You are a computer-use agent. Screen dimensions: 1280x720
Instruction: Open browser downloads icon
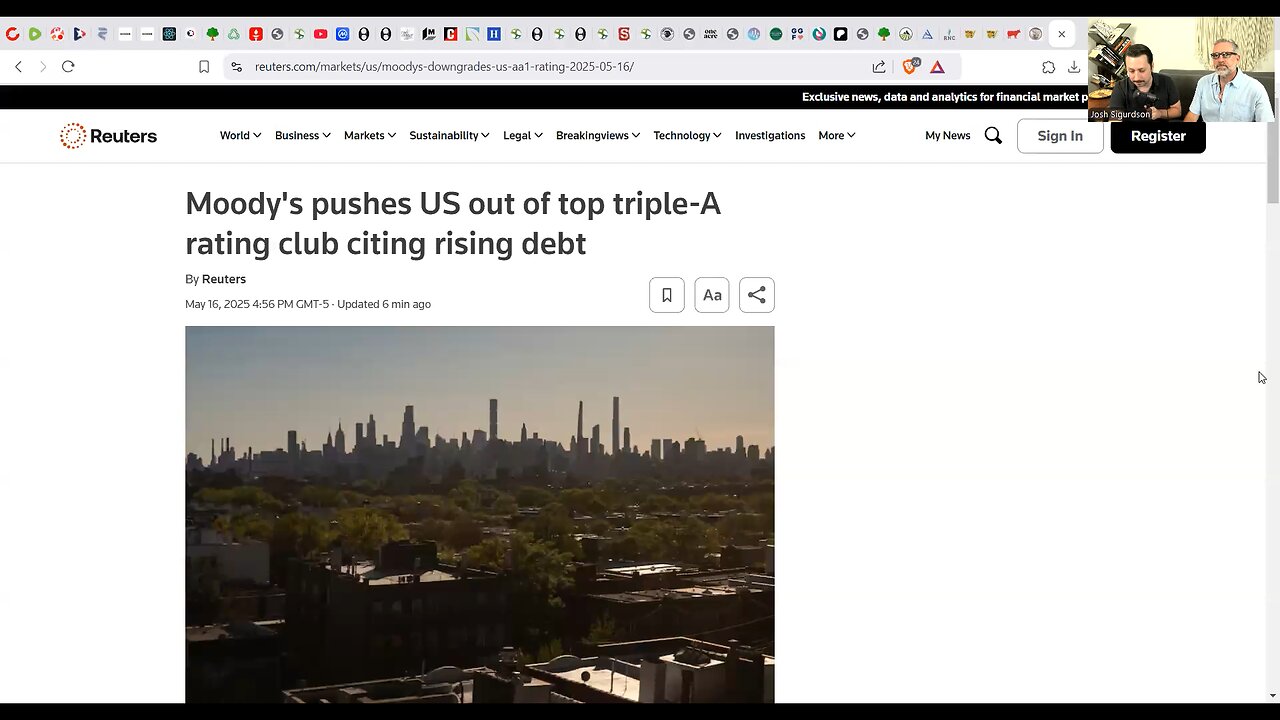(x=1073, y=67)
